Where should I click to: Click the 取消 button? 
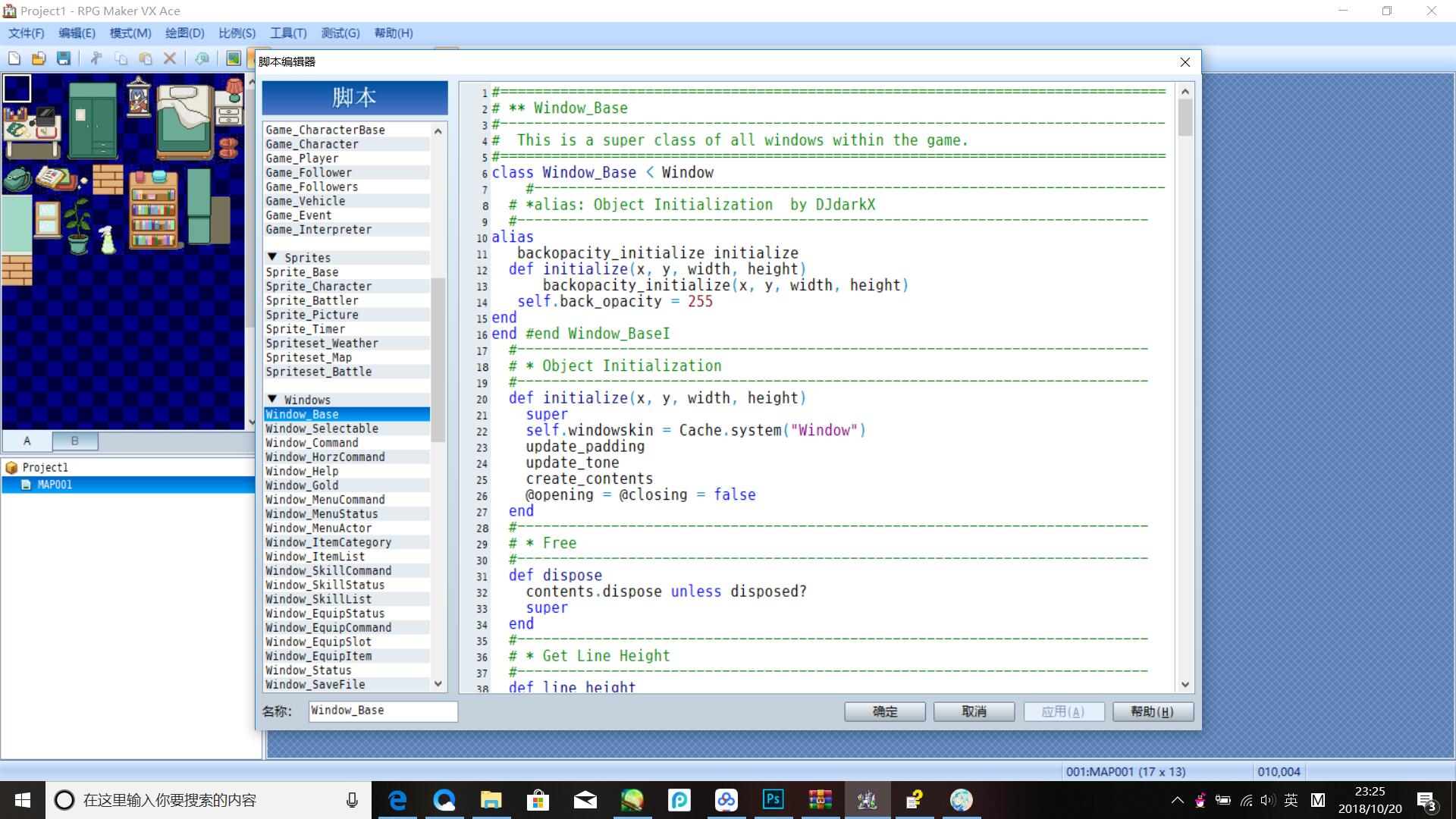click(x=974, y=711)
